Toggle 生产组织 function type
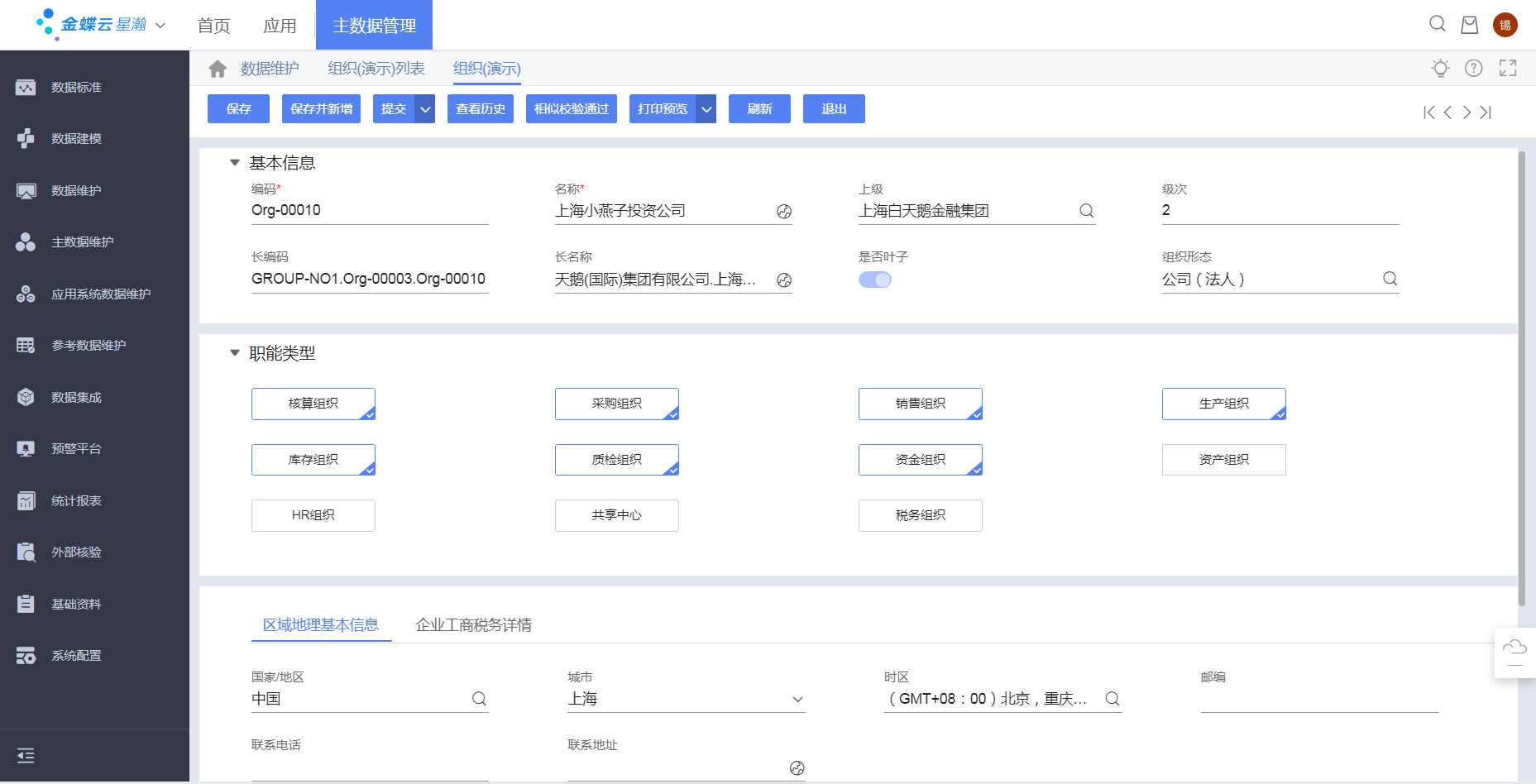 (1224, 404)
